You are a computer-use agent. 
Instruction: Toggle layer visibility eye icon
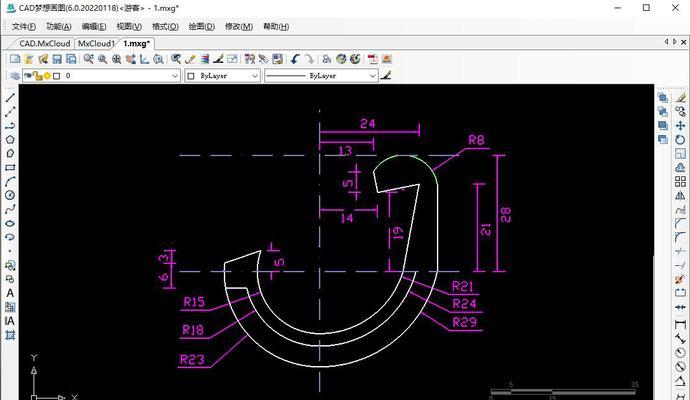point(28,76)
